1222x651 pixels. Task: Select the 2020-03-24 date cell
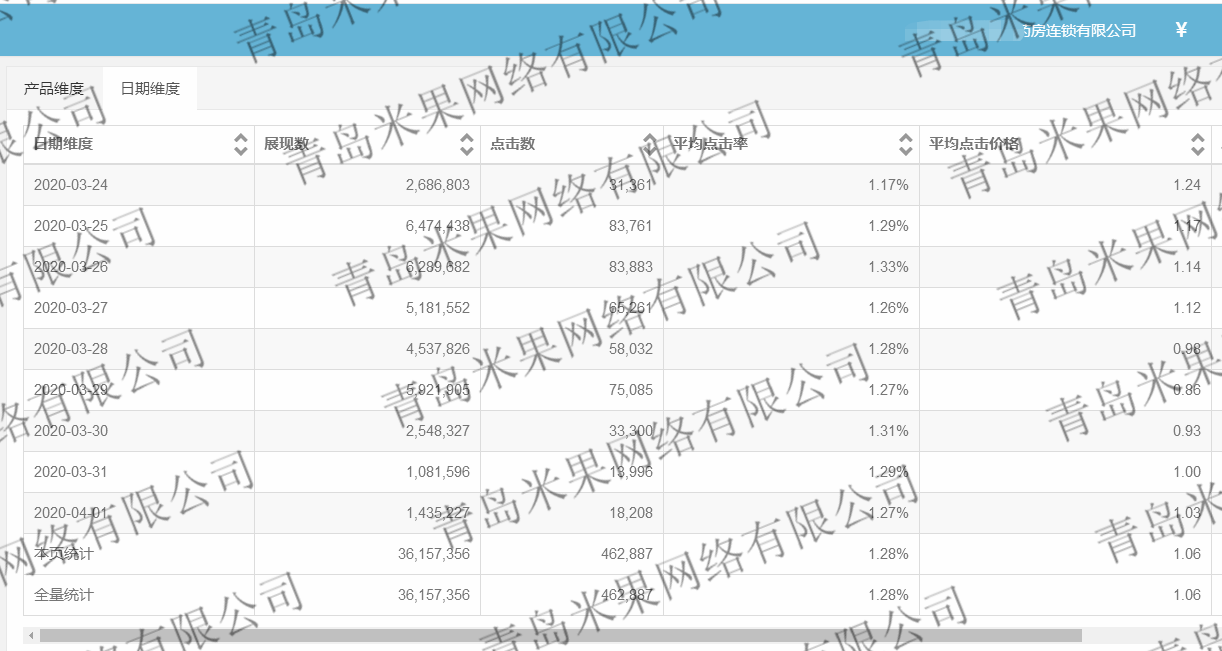[x=71, y=185]
